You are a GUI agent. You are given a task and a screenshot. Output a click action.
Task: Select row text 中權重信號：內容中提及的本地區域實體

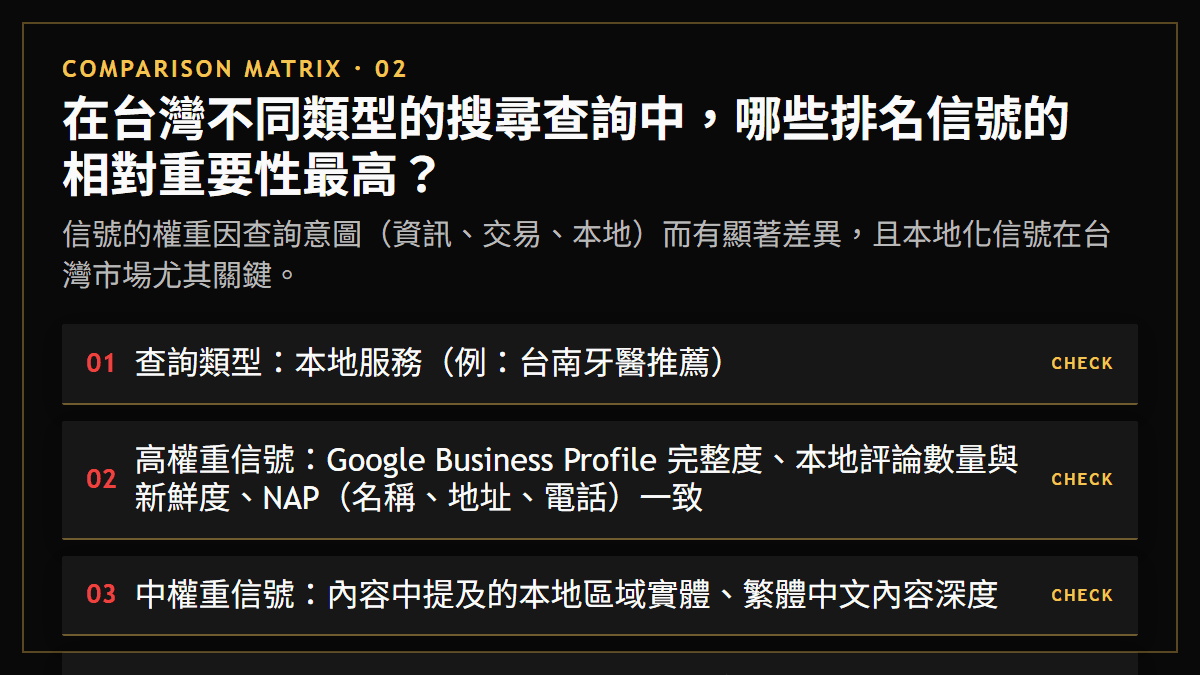pyautogui.click(x=566, y=595)
